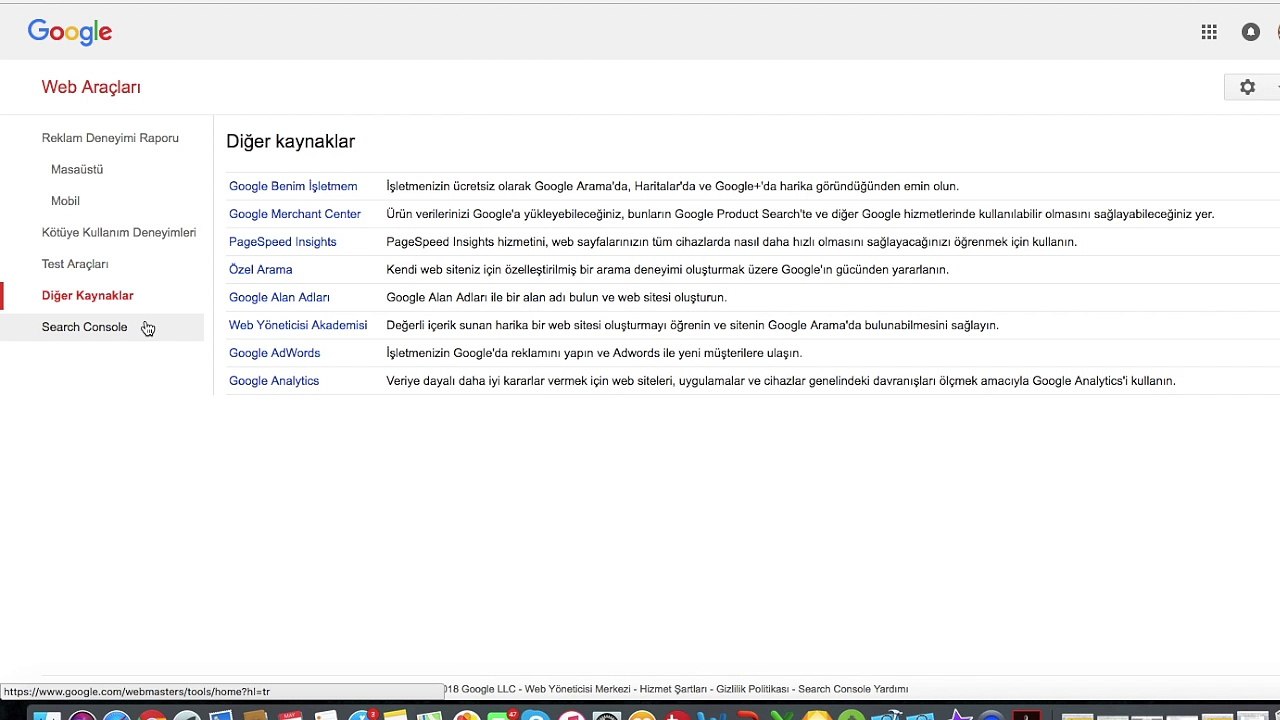
Task: Open Search Console Yardımı footer link
Action: 853,689
